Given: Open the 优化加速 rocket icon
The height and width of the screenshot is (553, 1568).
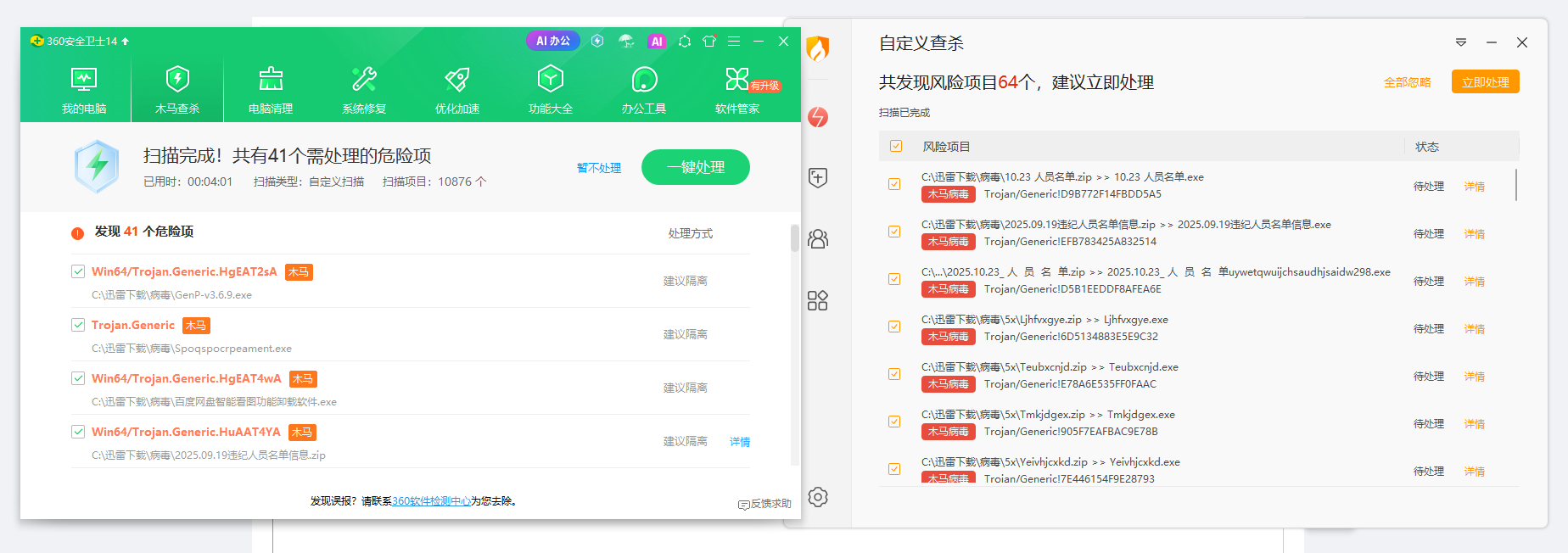Looking at the screenshot, I should coord(457,80).
